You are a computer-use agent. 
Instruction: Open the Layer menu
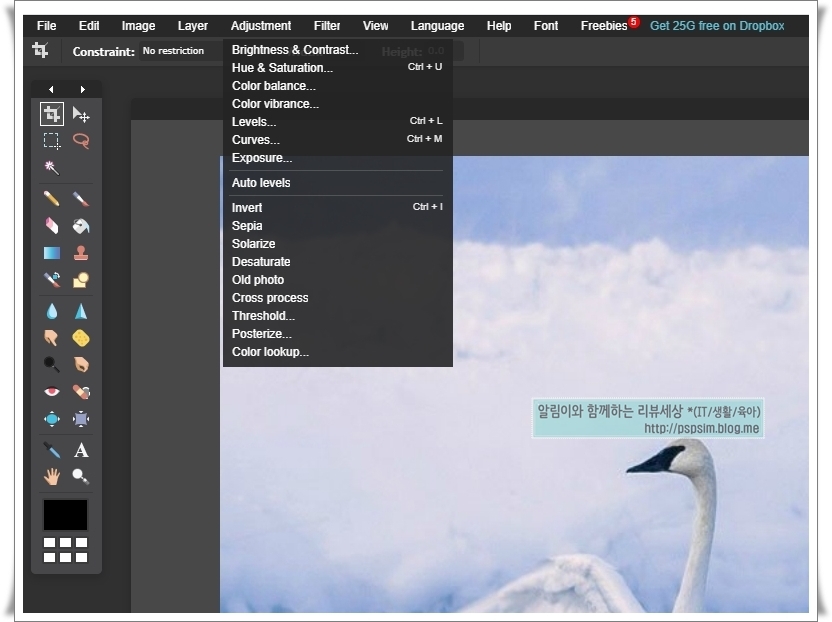point(193,25)
